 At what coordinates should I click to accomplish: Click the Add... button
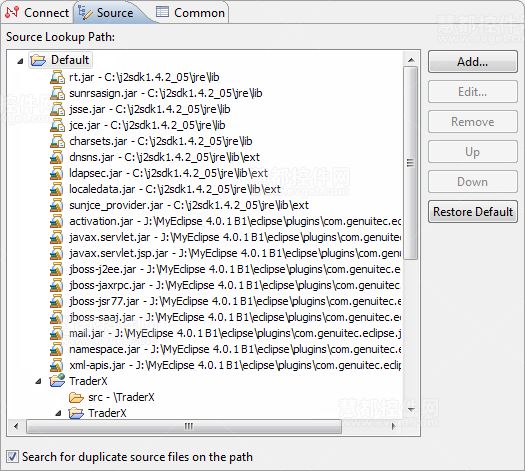coord(472,62)
